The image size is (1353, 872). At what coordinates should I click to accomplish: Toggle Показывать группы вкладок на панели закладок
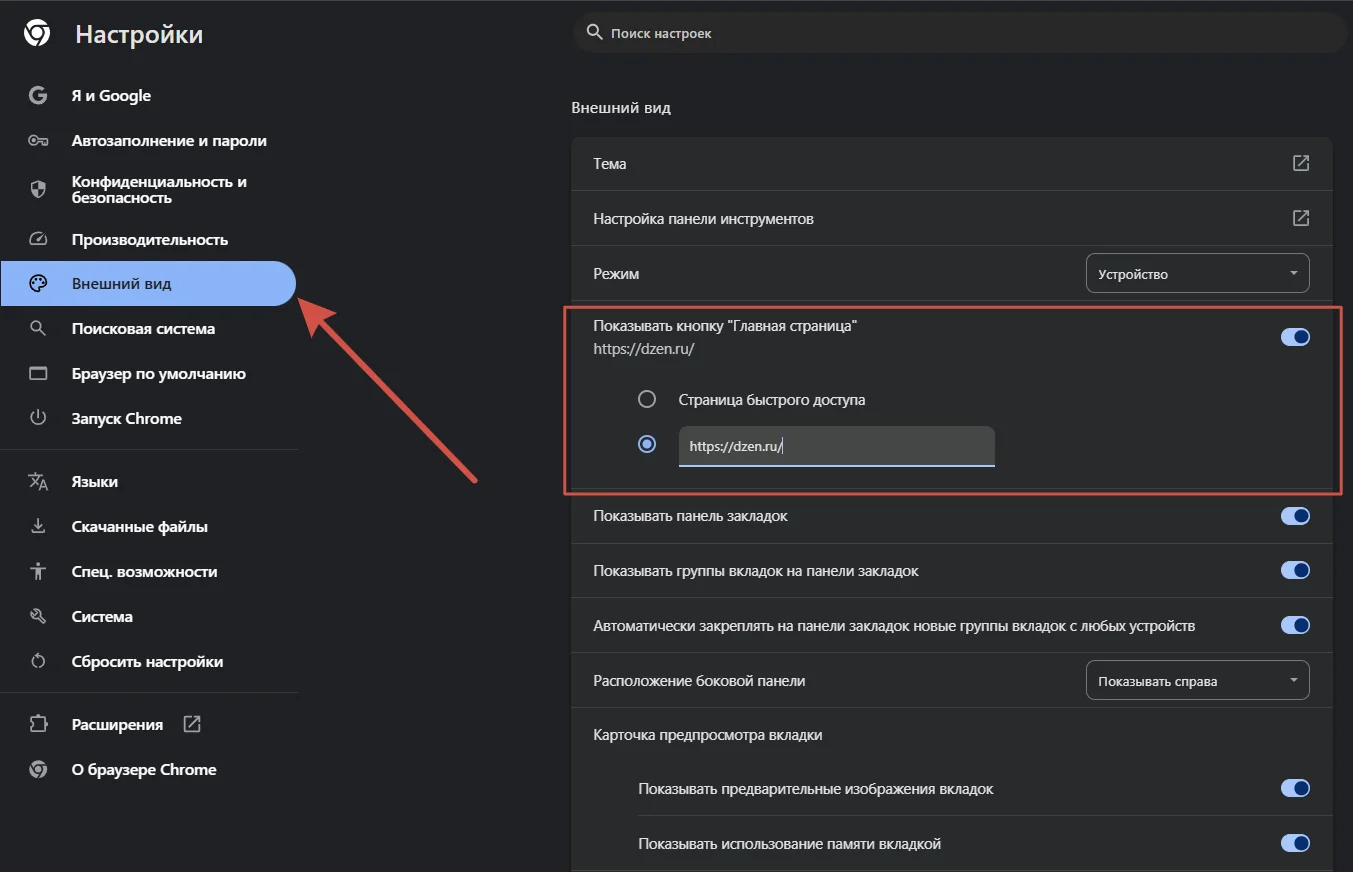[x=1295, y=571]
